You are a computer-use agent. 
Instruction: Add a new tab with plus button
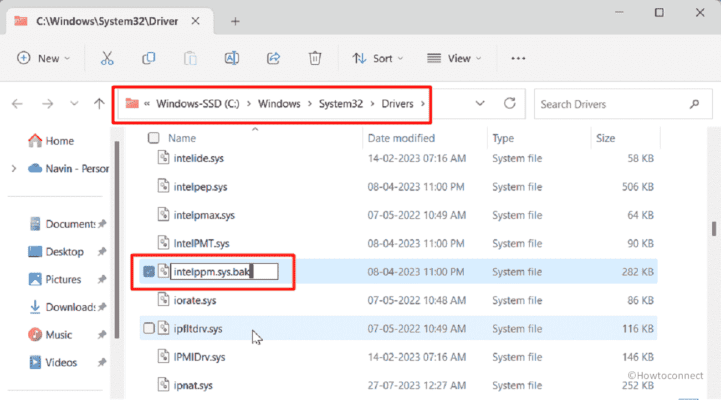(x=235, y=22)
